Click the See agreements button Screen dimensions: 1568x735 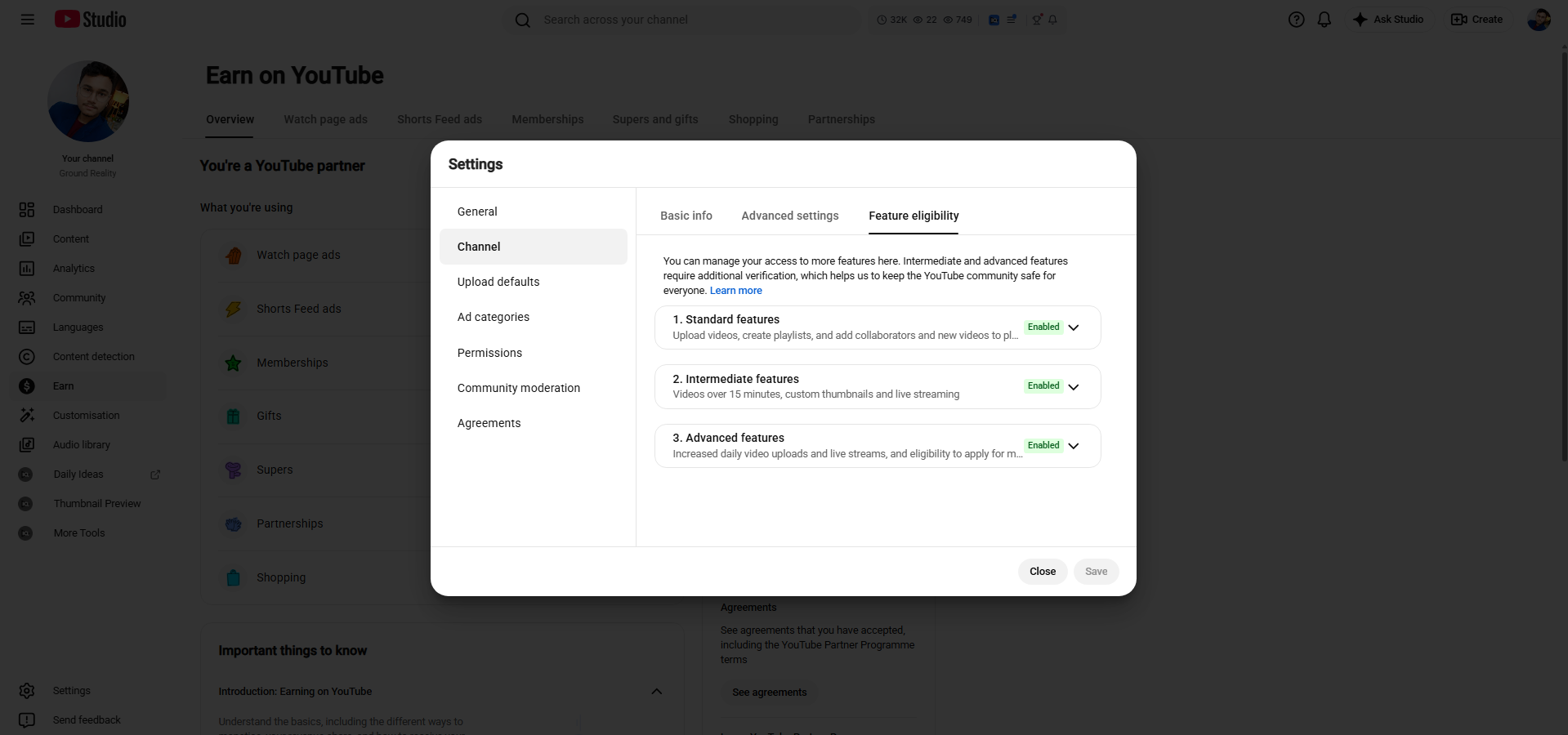pyautogui.click(x=770, y=693)
